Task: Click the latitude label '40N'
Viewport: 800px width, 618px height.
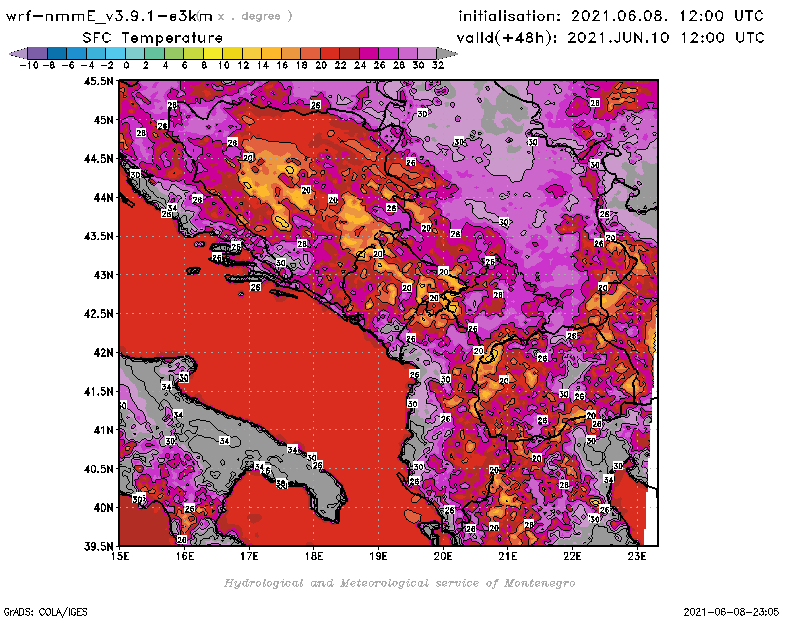Action: click(x=103, y=508)
